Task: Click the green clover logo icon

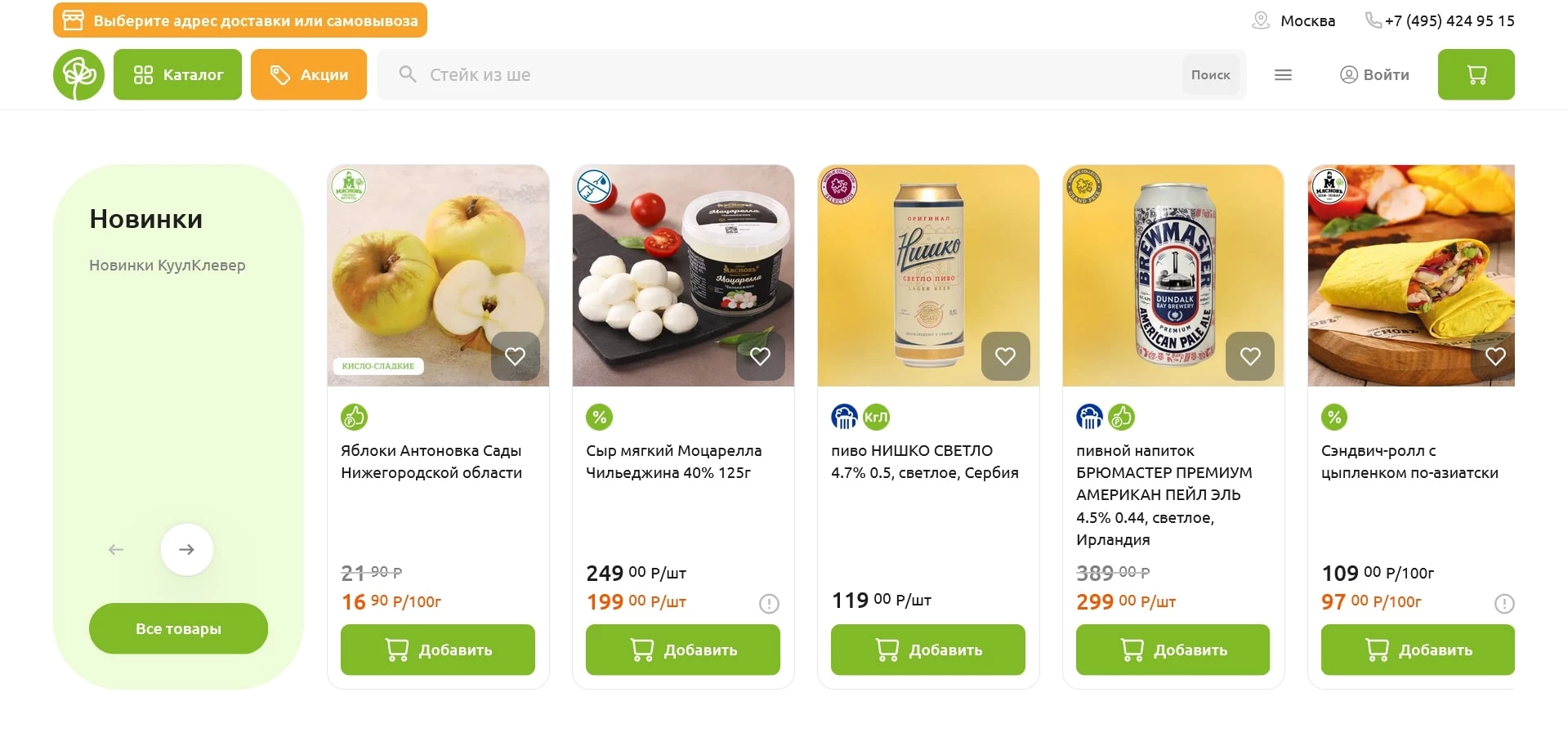Action: (x=78, y=74)
